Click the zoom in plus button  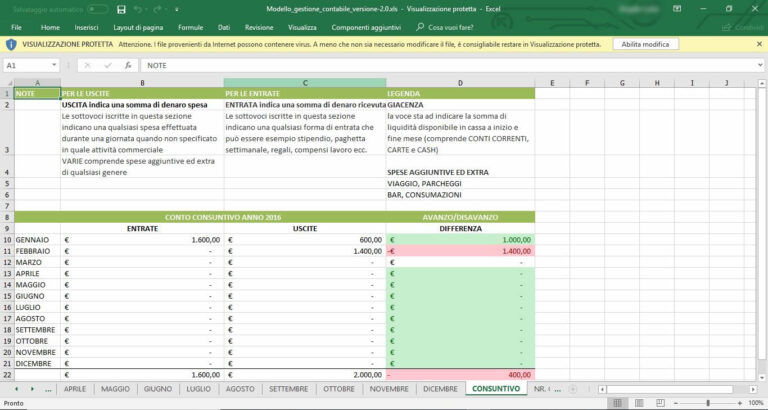click(x=740, y=403)
